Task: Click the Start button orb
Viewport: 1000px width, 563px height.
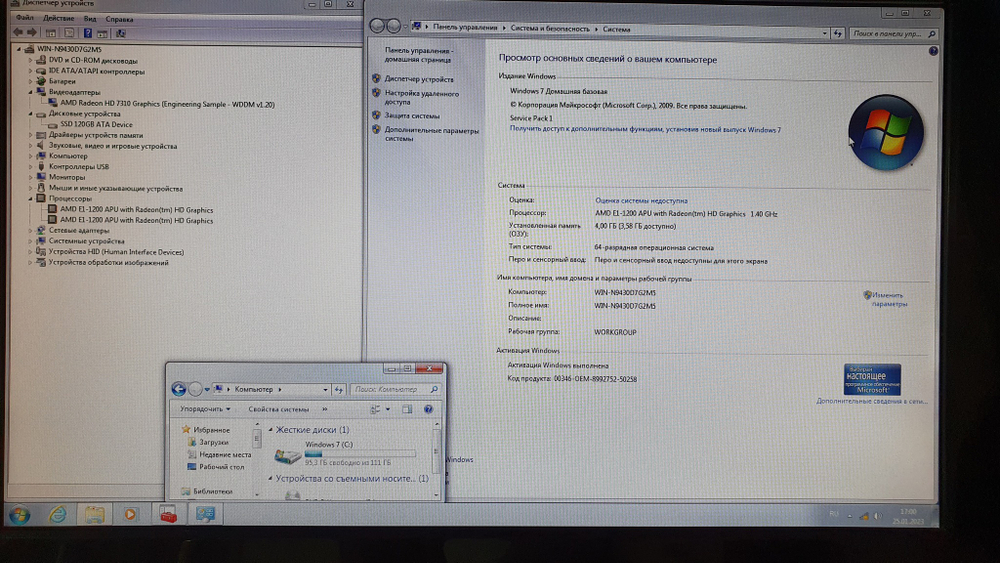Action: 19,514
